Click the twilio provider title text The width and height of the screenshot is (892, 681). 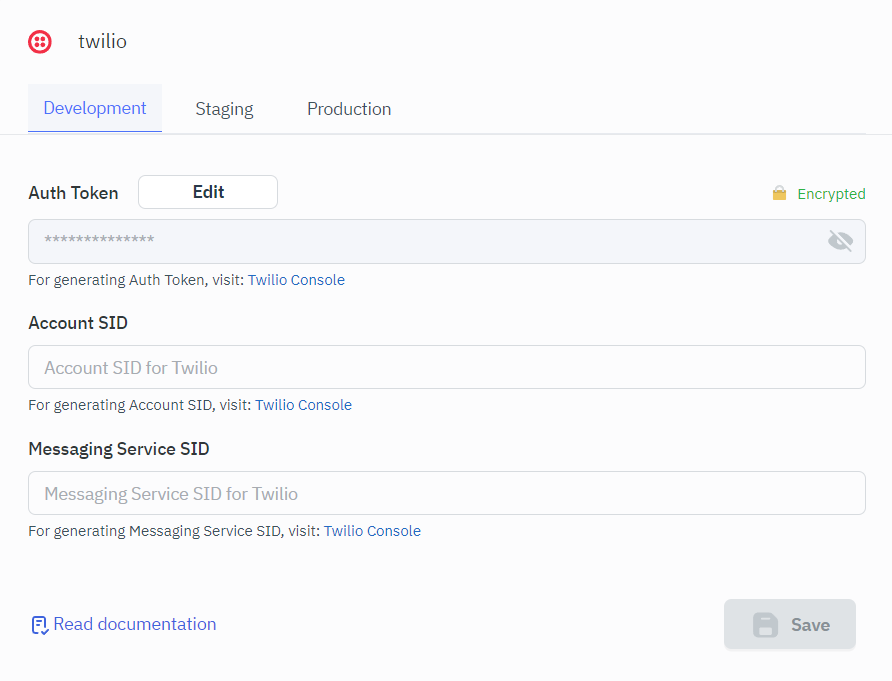click(x=103, y=42)
